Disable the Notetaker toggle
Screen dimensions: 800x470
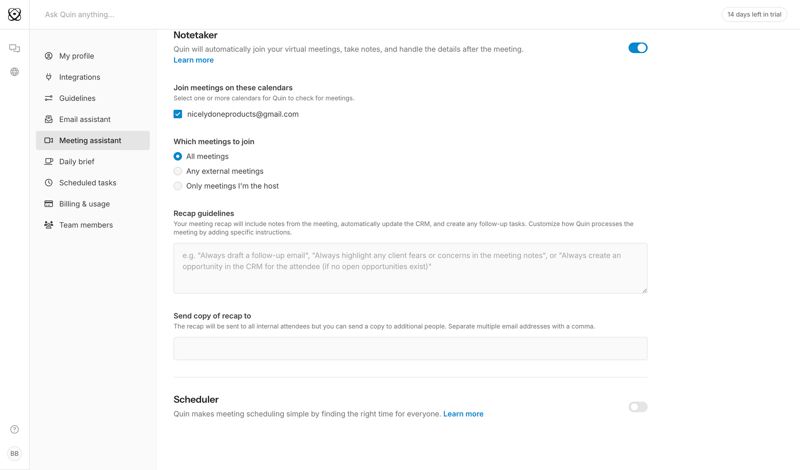pos(637,48)
